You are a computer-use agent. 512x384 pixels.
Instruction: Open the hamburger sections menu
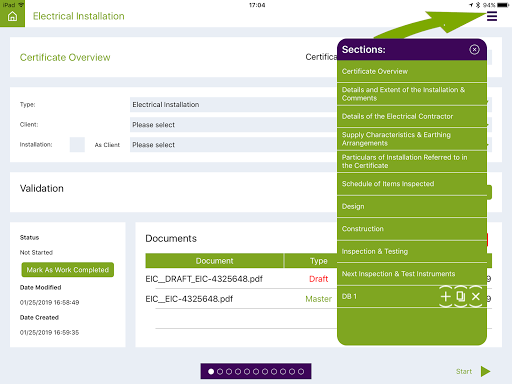point(492,16)
